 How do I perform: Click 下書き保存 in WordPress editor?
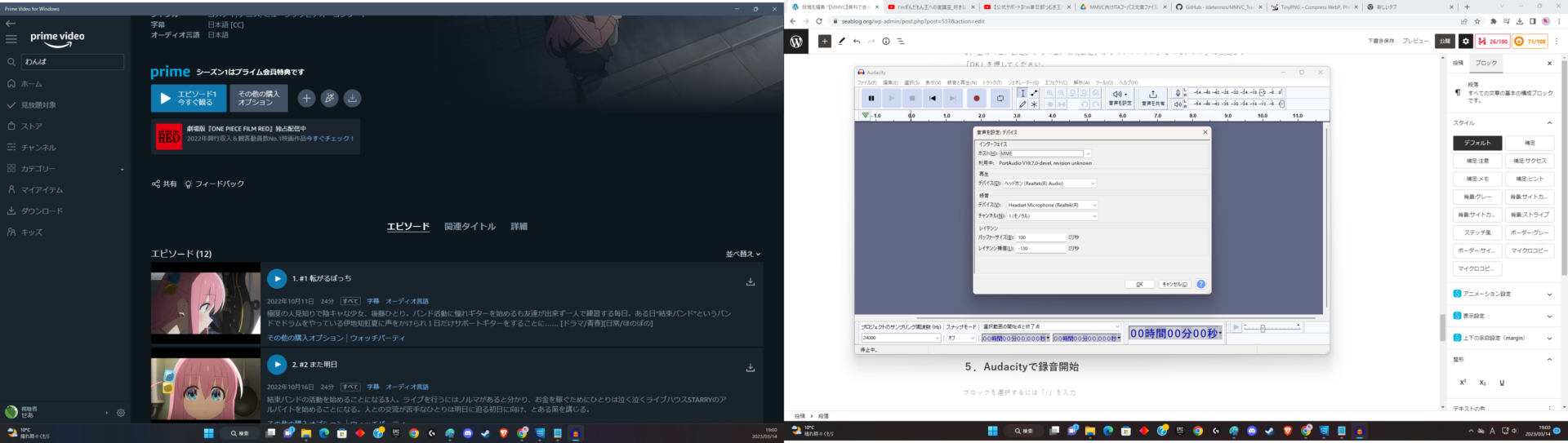click(1381, 41)
